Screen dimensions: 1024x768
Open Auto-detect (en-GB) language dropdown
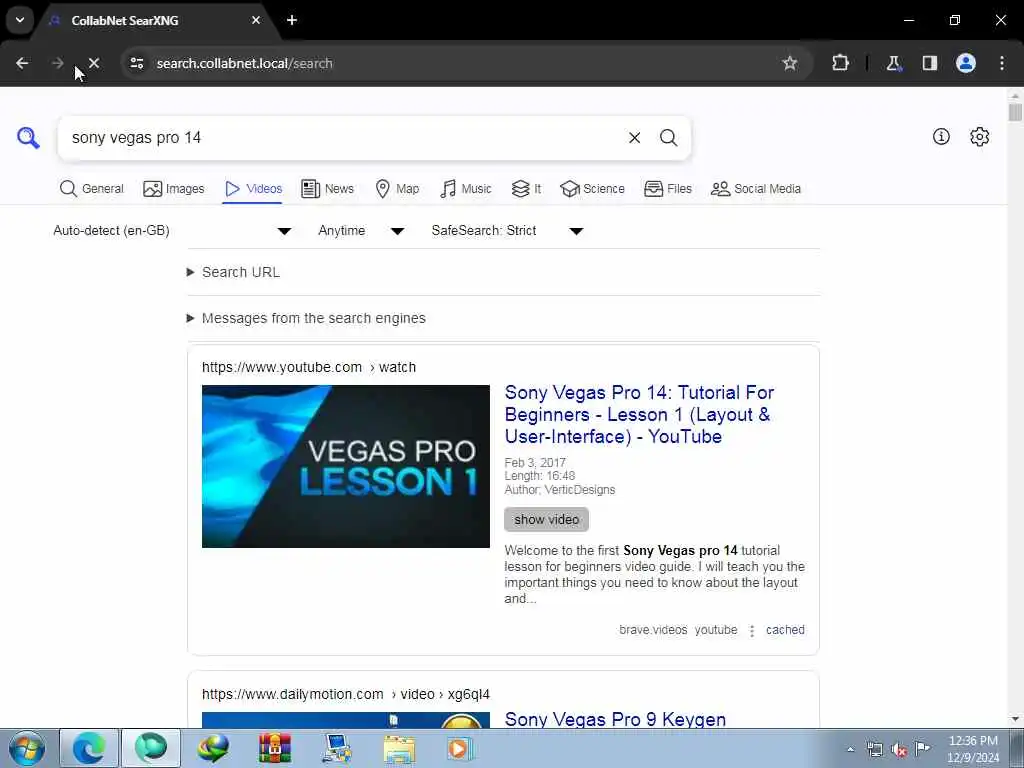pos(172,231)
